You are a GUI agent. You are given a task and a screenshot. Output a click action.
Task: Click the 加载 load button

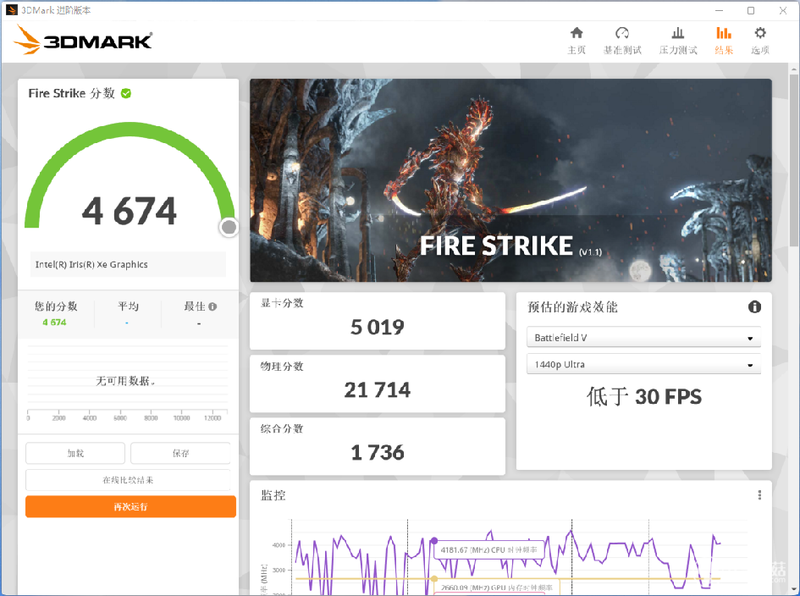point(76,453)
